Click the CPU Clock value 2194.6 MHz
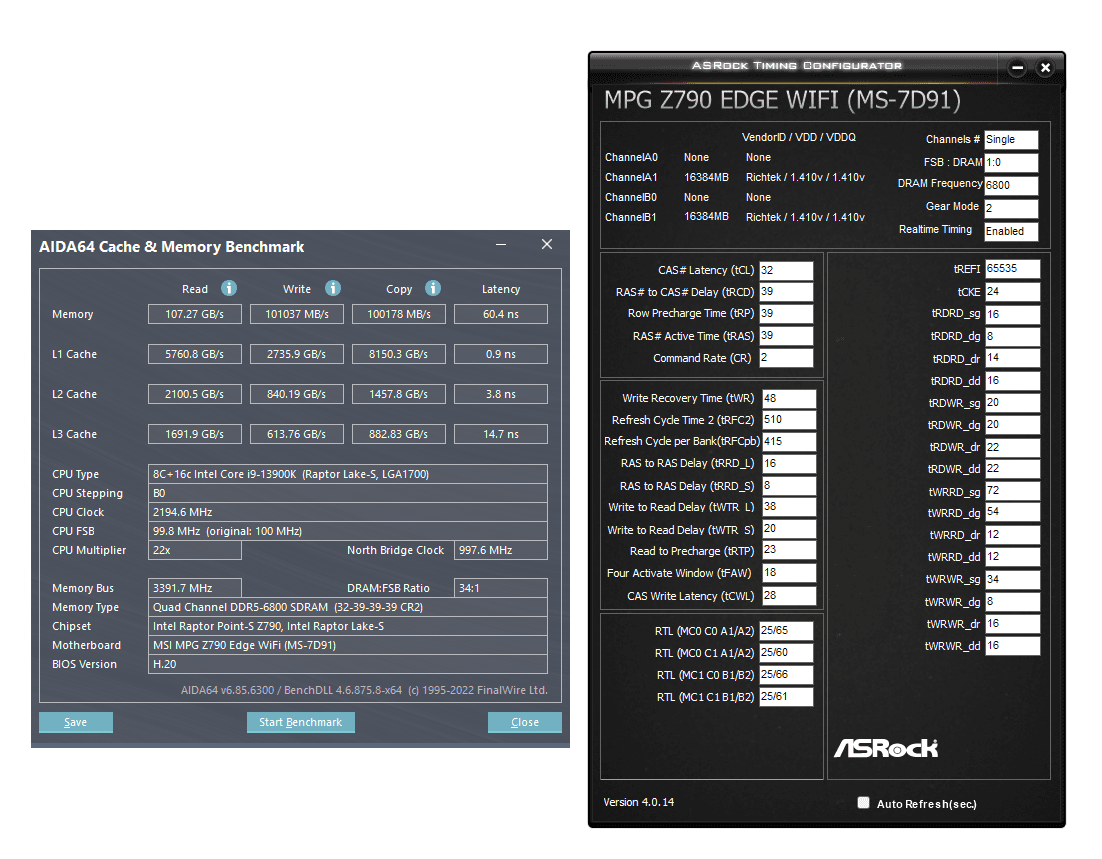 click(348, 512)
